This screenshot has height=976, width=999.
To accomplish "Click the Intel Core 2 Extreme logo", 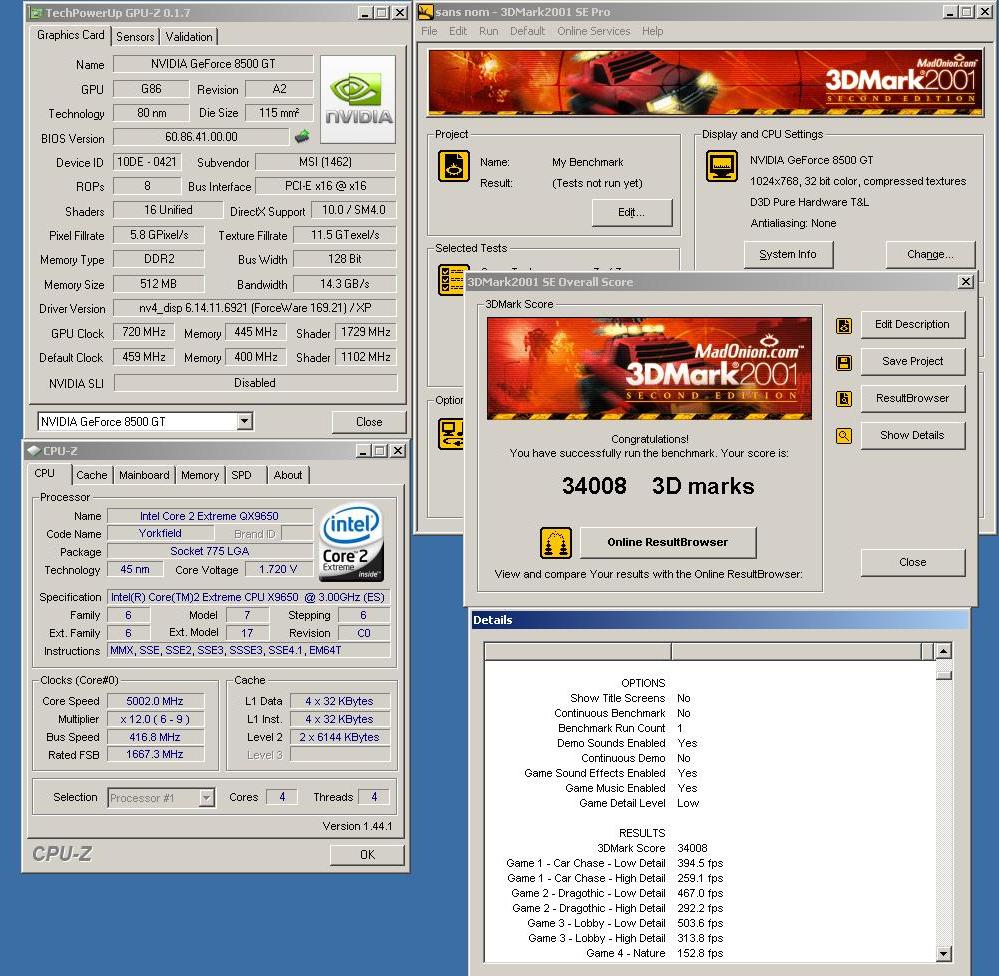I will click(351, 542).
